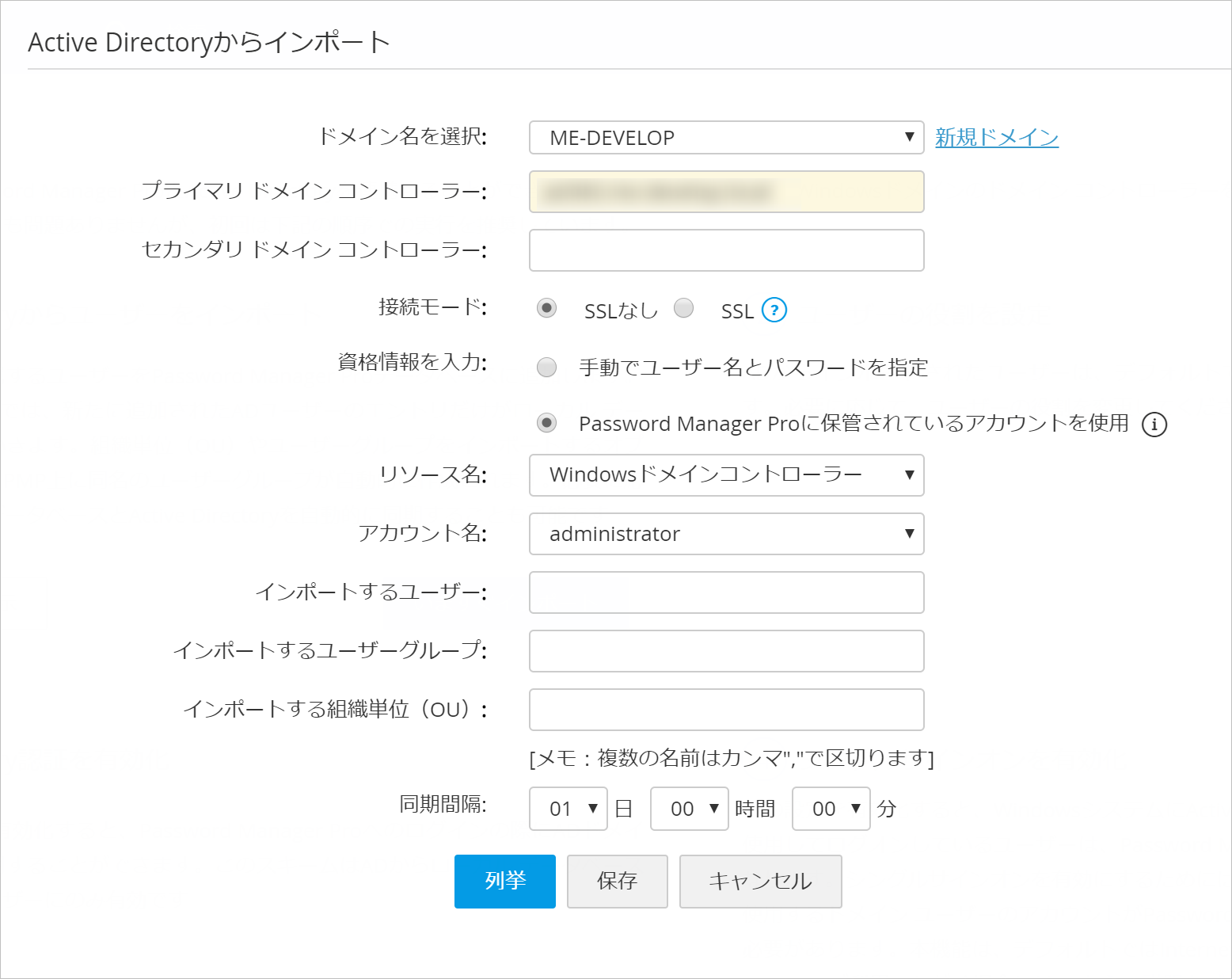Select Password Manager Pro stored account radio
Viewport: 1232px width, 979px height.
click(546, 423)
